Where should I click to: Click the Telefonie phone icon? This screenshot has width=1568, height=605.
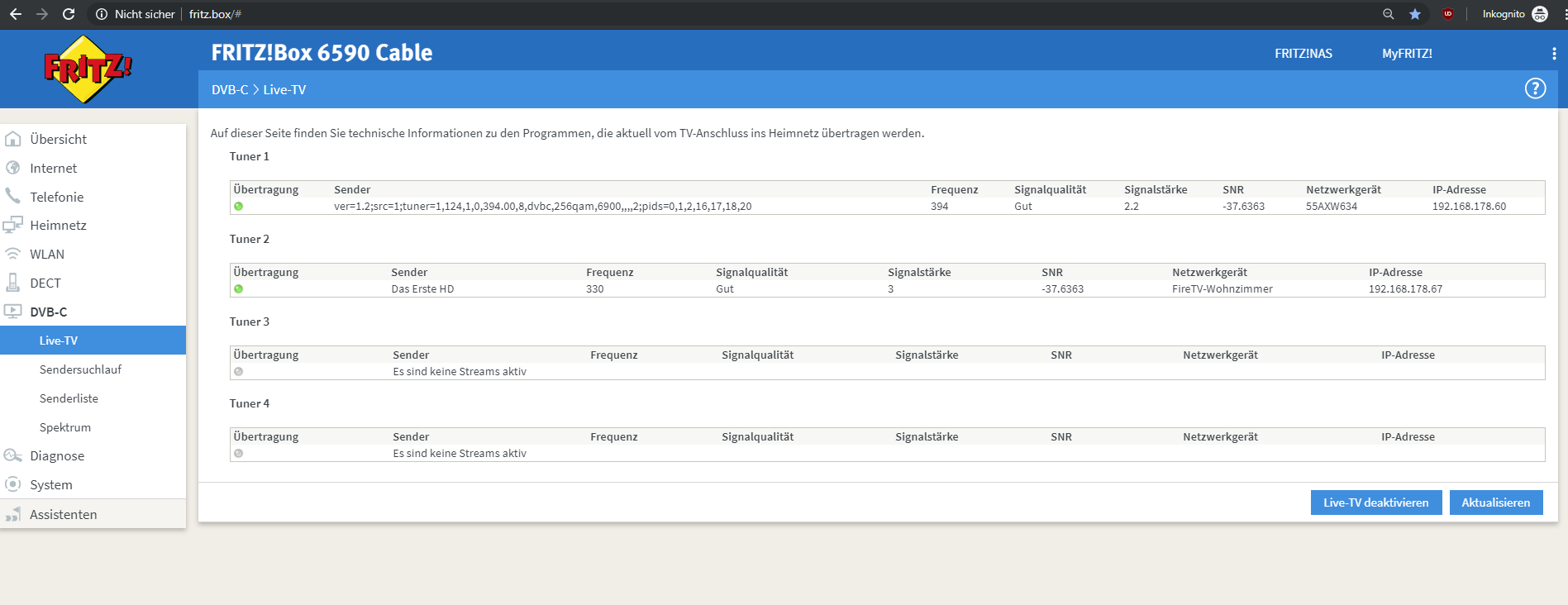(13, 197)
